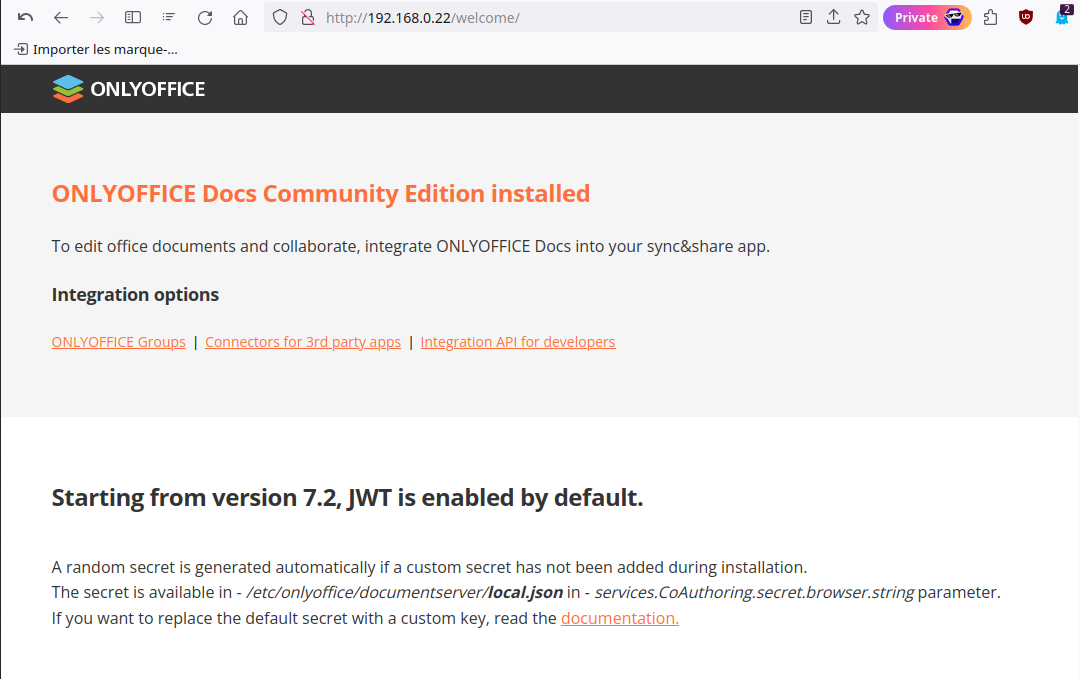Go to the browser home page
1080x679 pixels.
coord(240,18)
